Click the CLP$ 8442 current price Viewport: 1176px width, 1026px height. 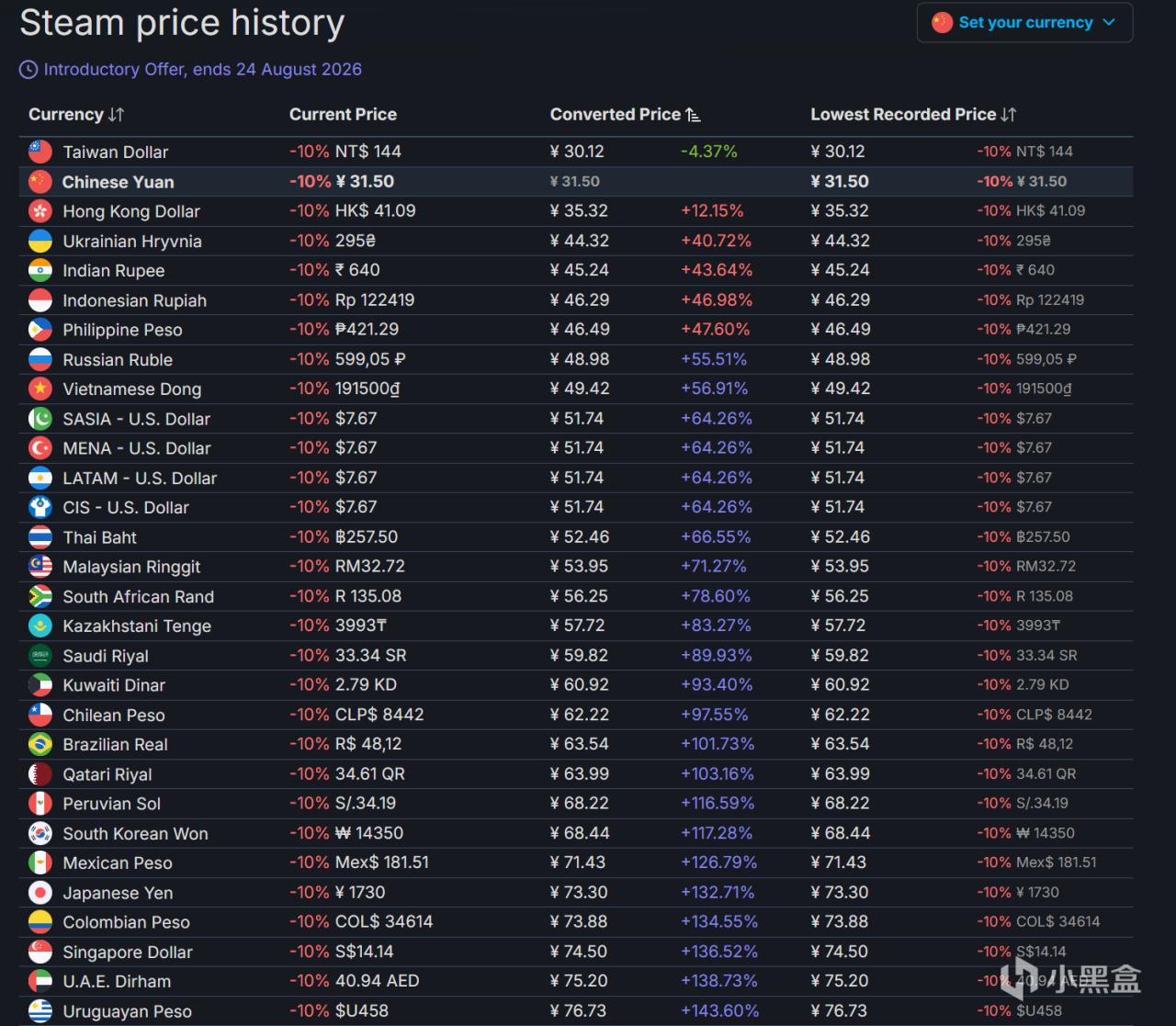pyautogui.click(x=379, y=715)
